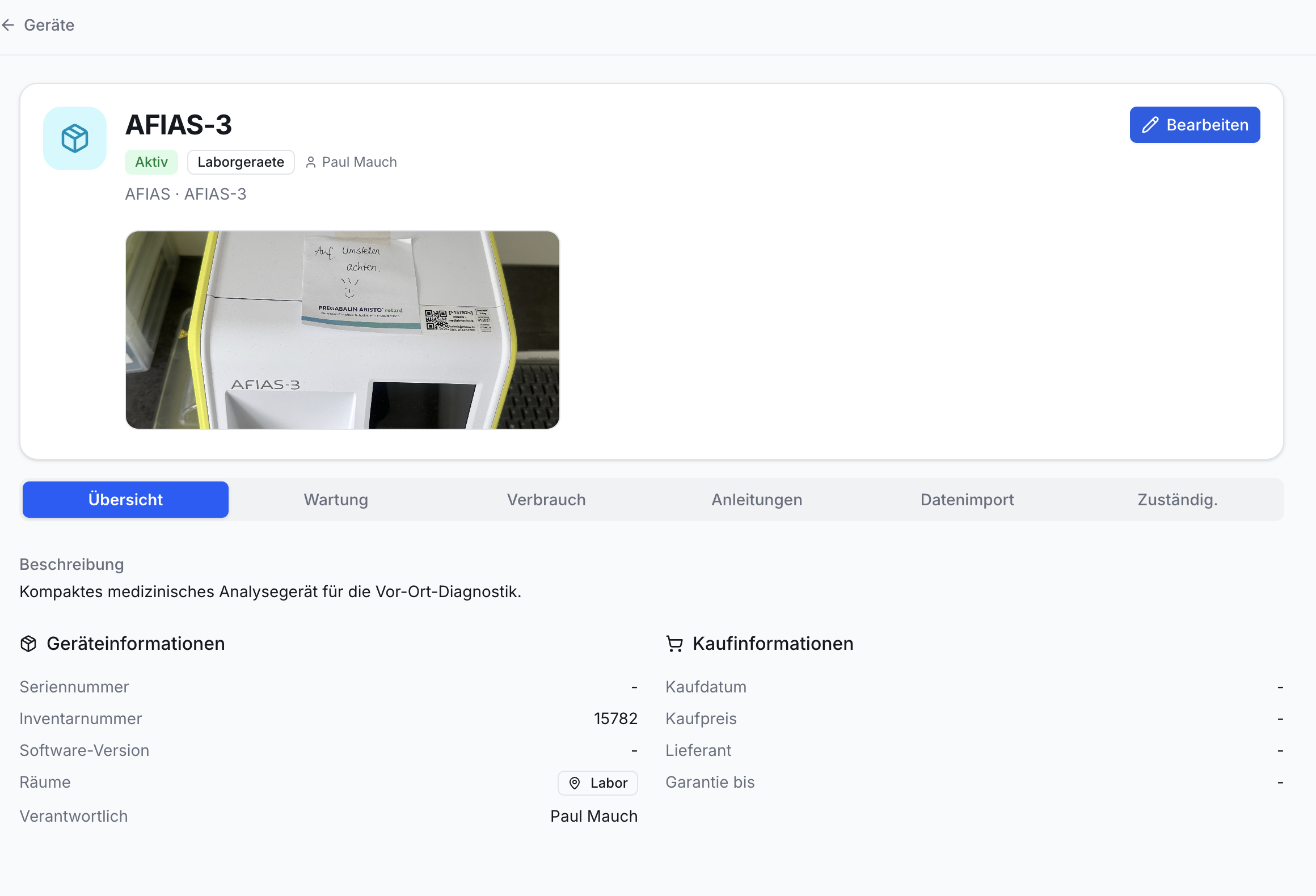Click the person icon before Paul Mauch
1316x896 pixels.
pyautogui.click(x=310, y=162)
